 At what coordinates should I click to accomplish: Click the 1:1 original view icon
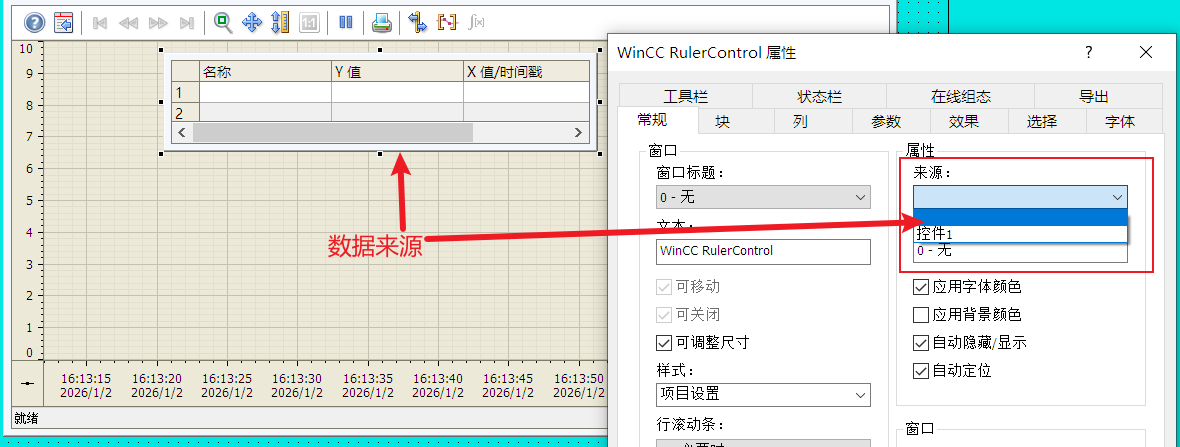pos(309,23)
